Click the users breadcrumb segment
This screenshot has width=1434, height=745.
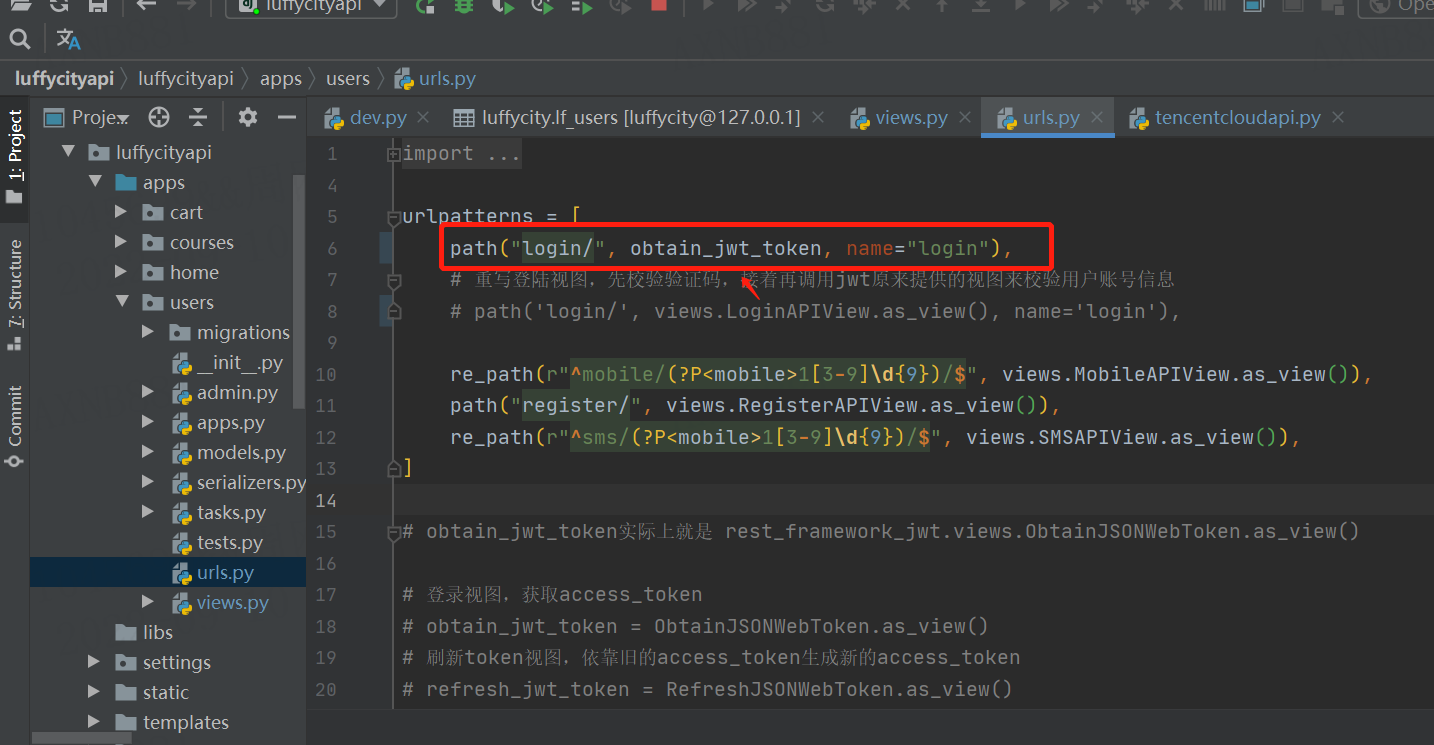[x=348, y=78]
